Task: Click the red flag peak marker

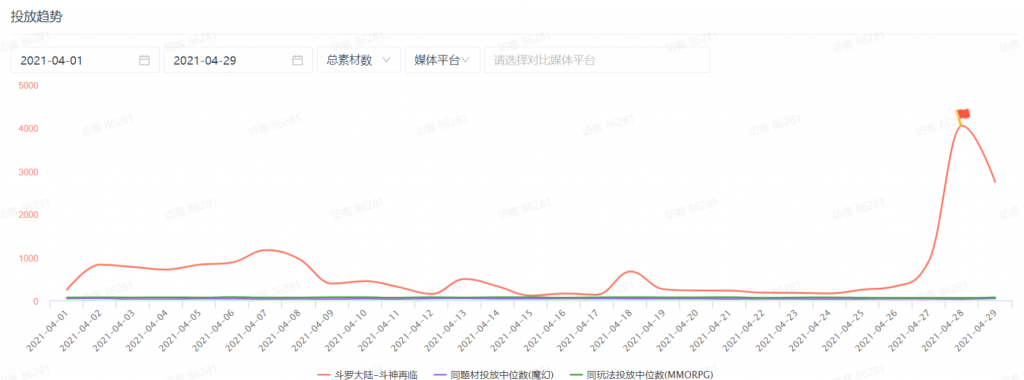Action: coord(963,115)
